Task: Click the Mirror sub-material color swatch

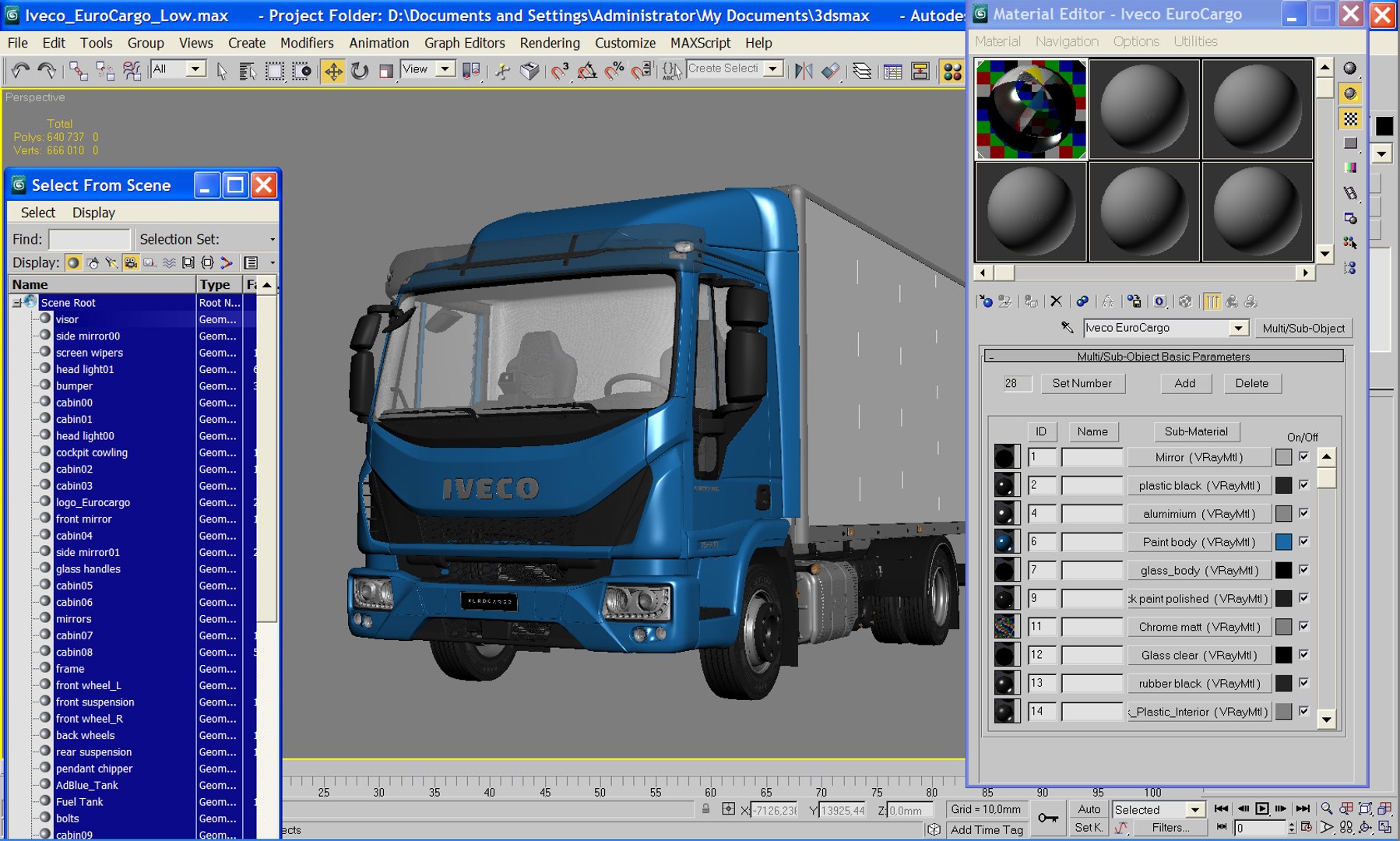Action: coord(1284,457)
